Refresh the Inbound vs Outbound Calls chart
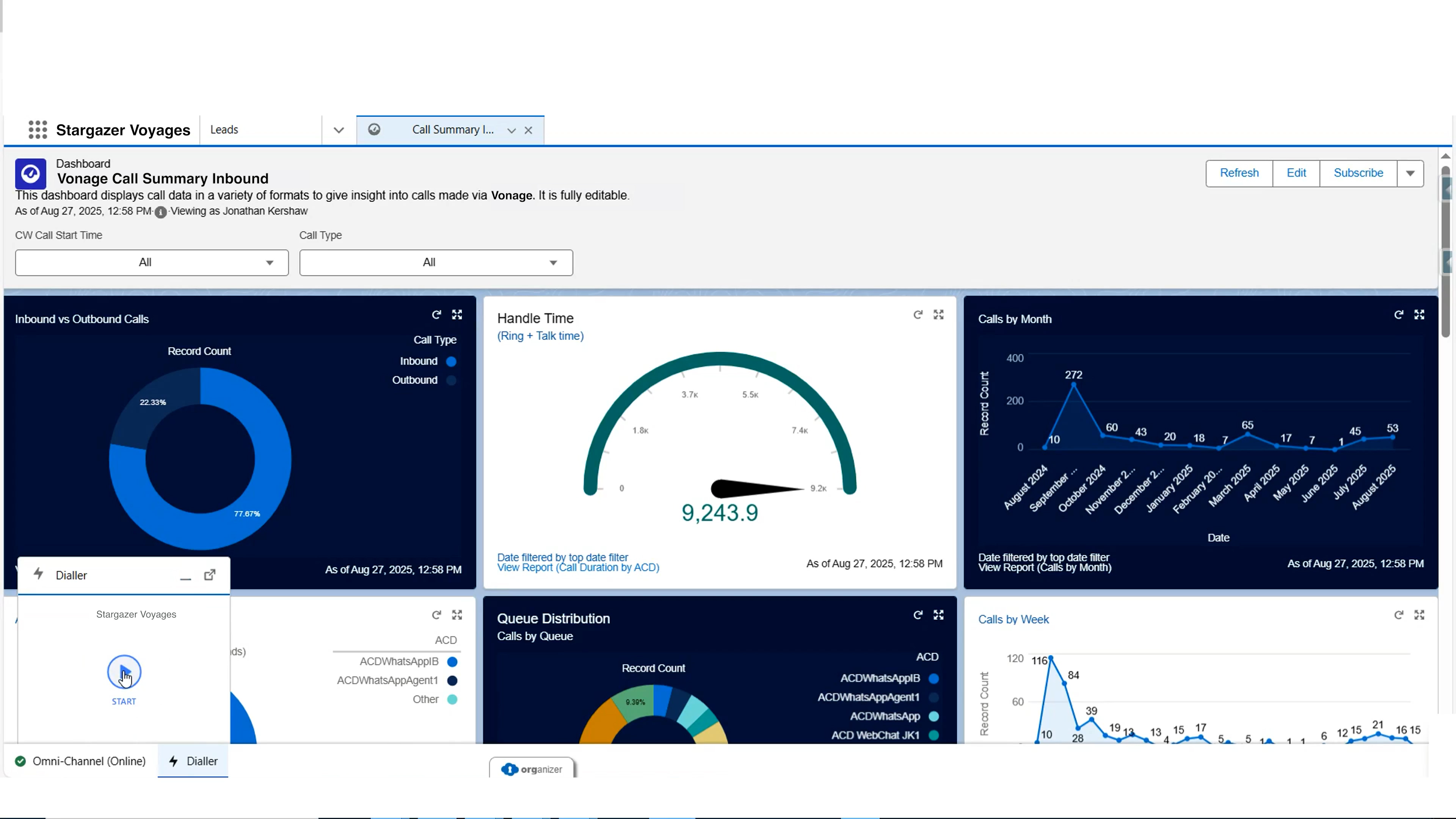Image resolution: width=1456 pixels, height=819 pixels. point(436,315)
